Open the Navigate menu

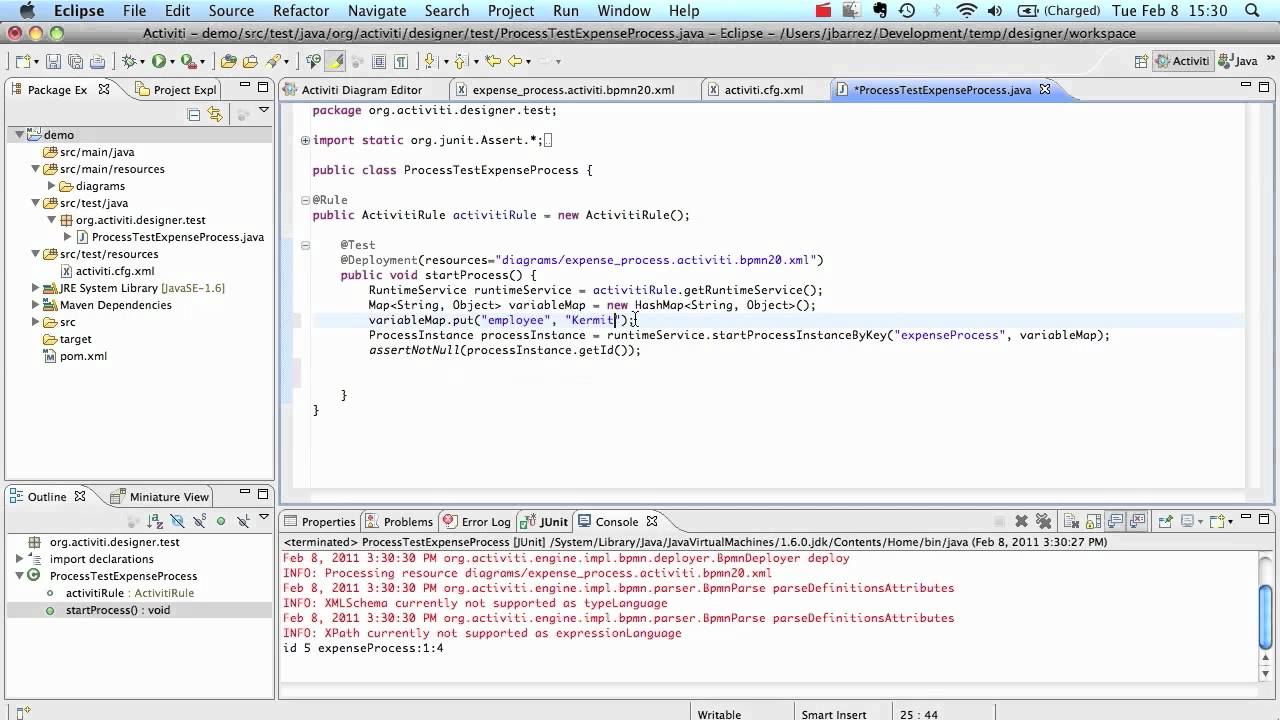click(377, 11)
